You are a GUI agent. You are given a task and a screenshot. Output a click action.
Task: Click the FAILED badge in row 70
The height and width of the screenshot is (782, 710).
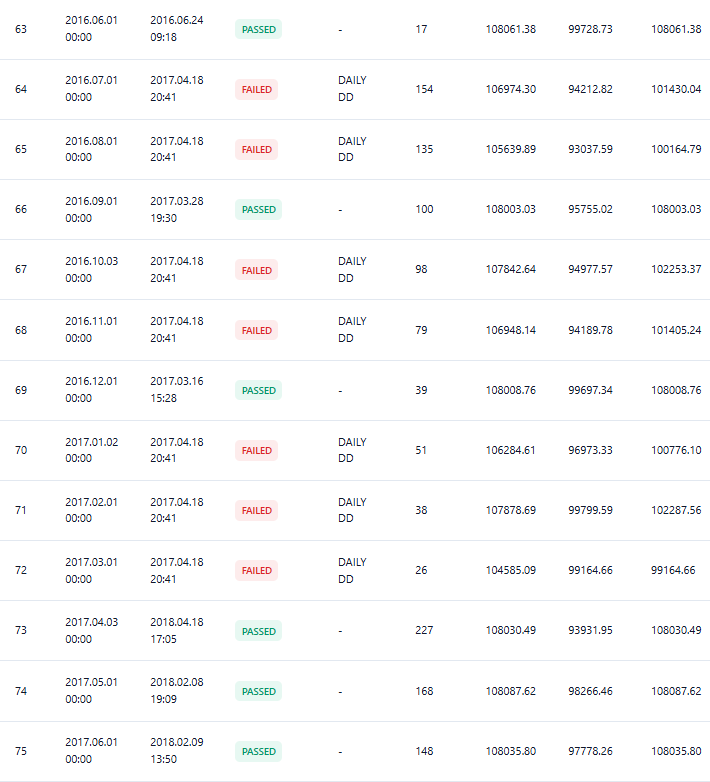click(x=256, y=450)
